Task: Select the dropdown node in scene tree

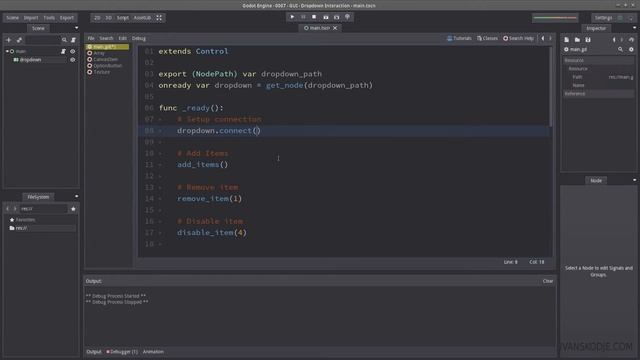Action: click(x=31, y=60)
